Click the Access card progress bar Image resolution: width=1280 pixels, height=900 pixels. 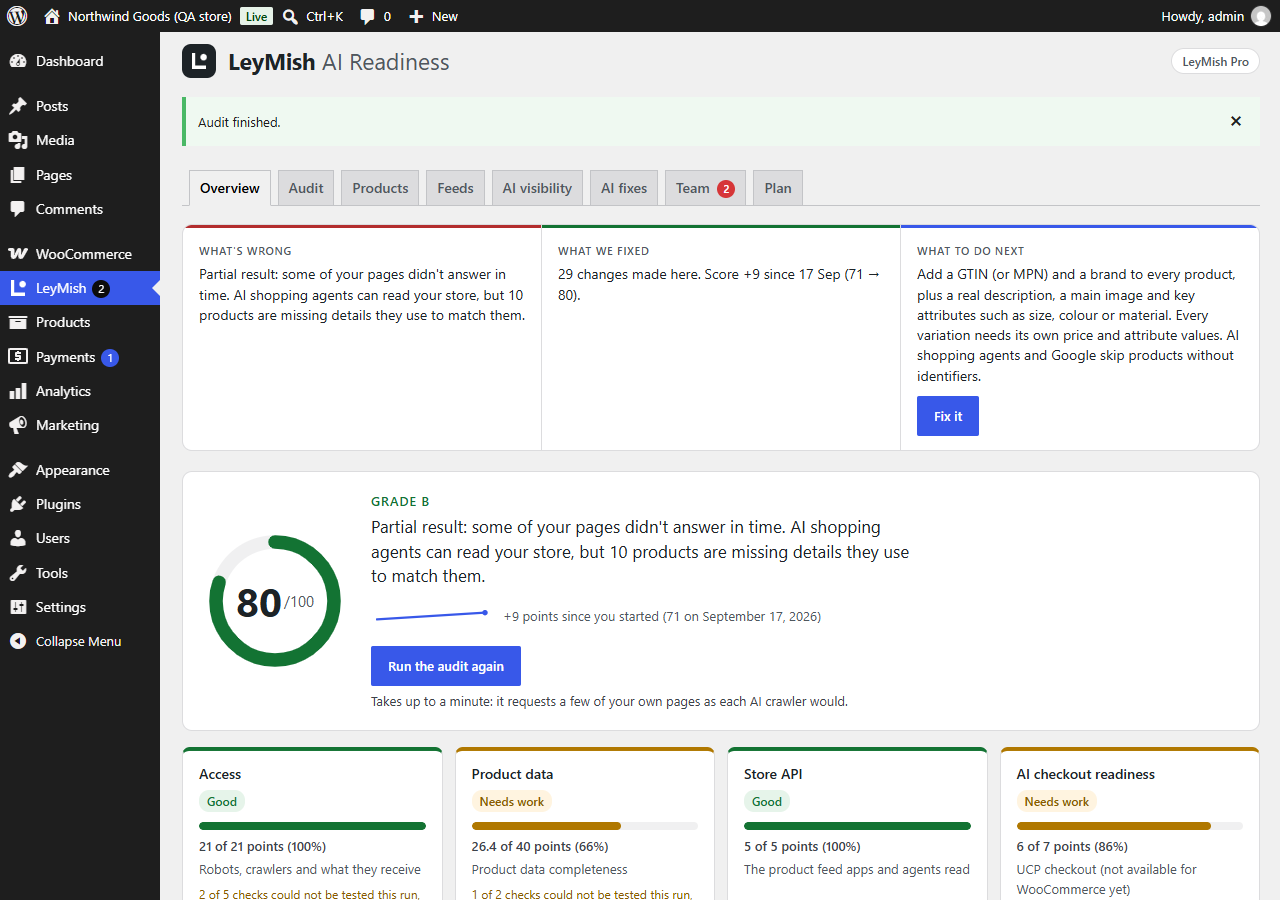[312, 826]
